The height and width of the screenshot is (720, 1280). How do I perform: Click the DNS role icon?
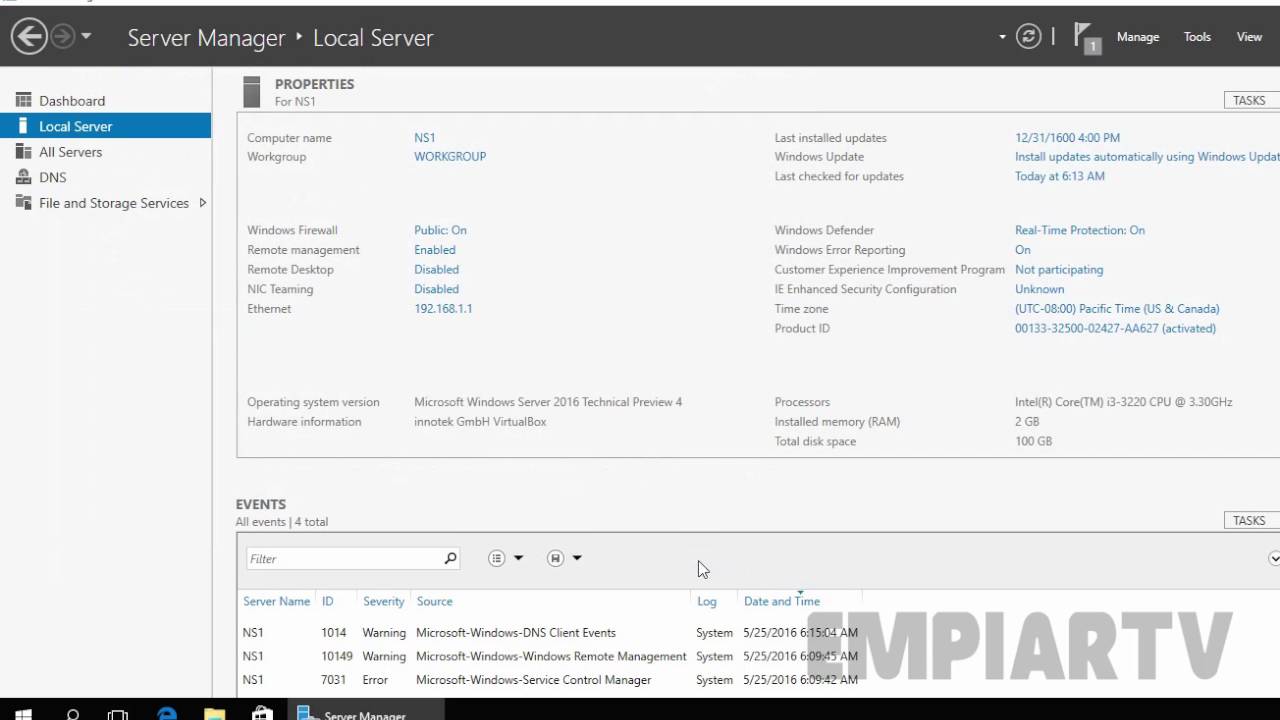click(23, 177)
